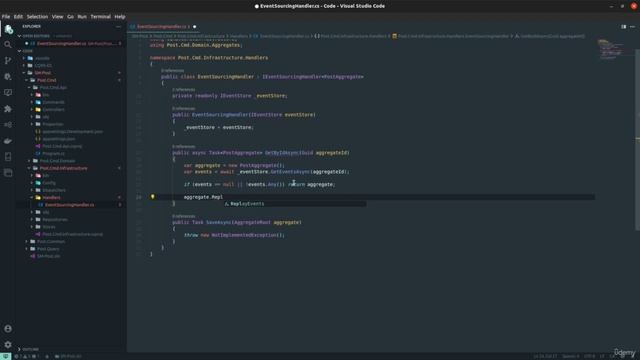Screen dimensions: 640x360
Task: Open Post.Cmd.Api.csproj file
Action: pos(62,146)
